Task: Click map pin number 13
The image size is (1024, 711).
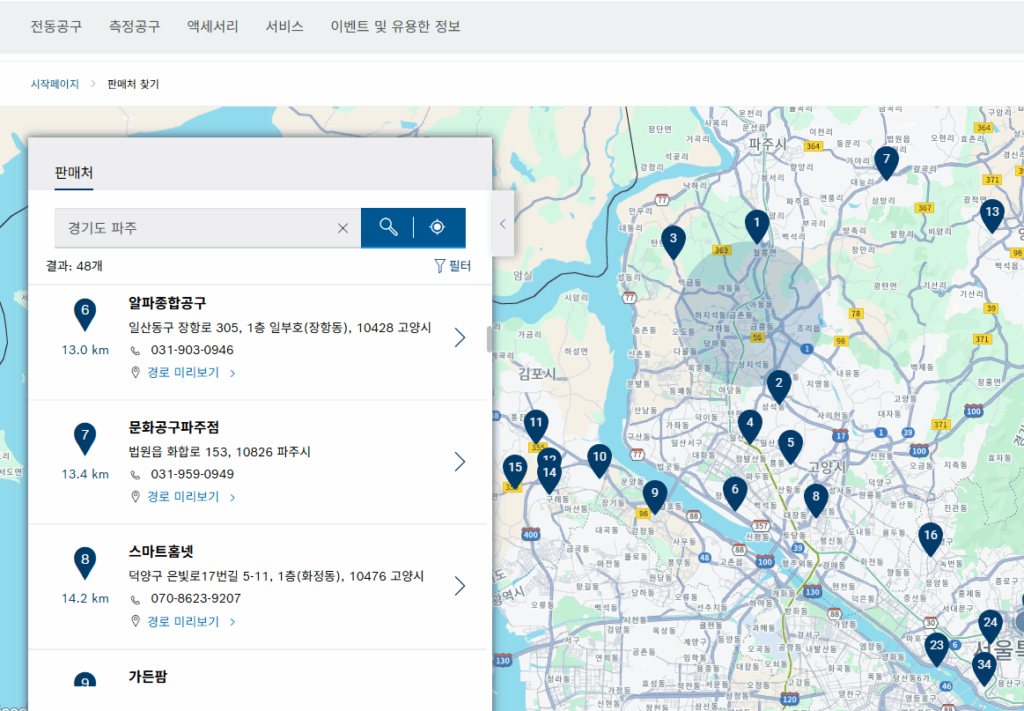Action: [x=992, y=215]
